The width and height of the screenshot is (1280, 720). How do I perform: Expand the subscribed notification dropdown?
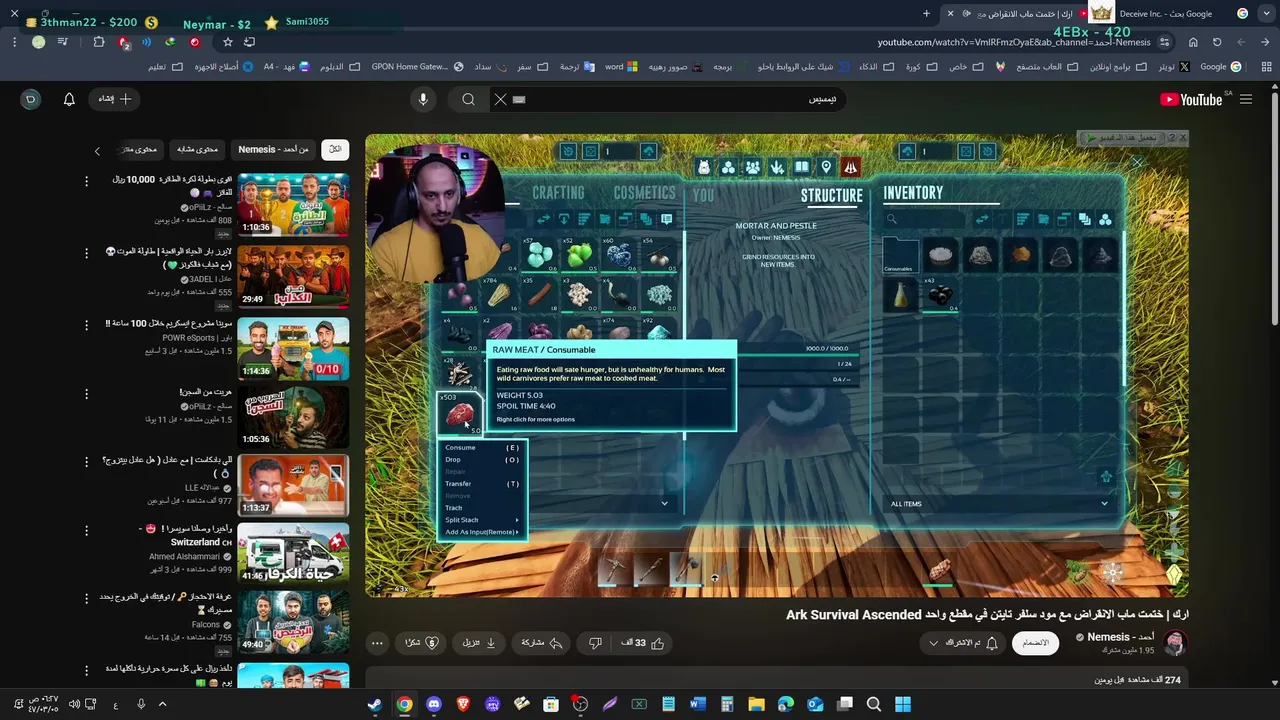pos(962,643)
